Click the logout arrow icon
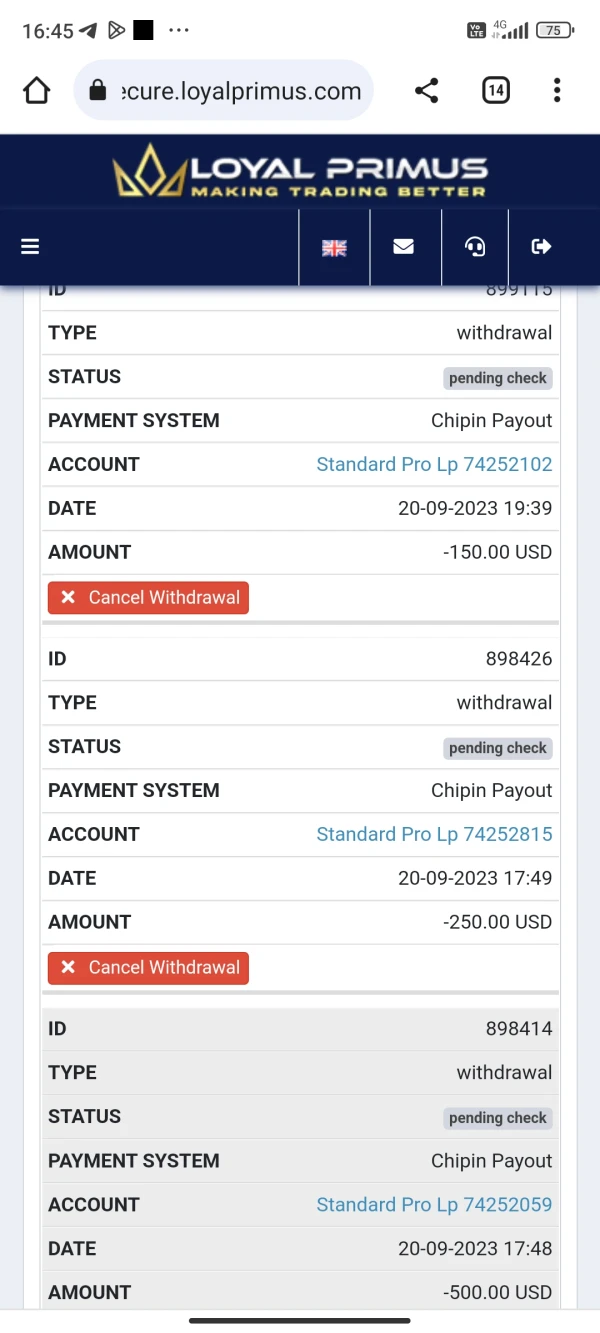This screenshot has width=600, height=1333. click(541, 246)
